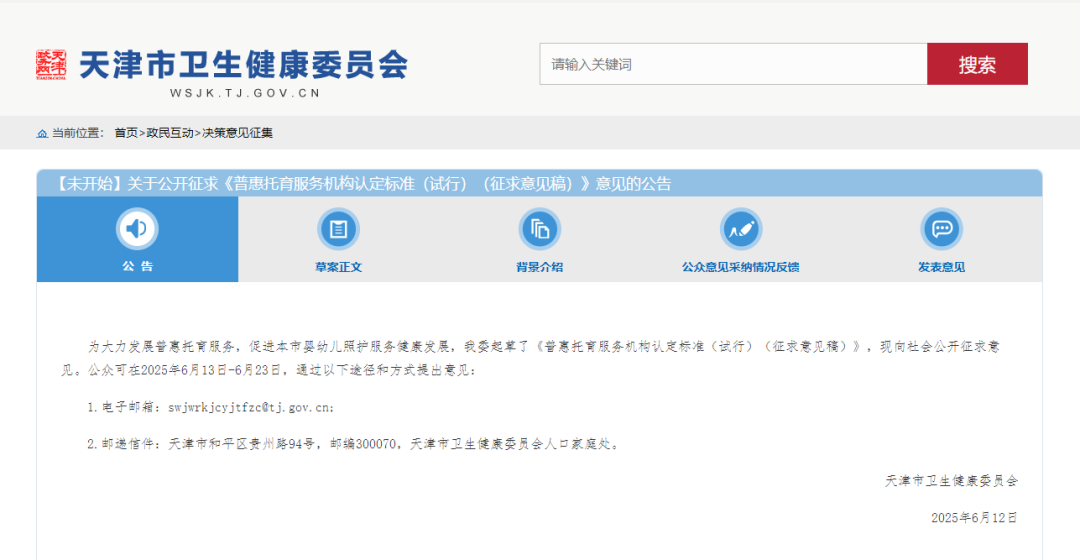Click the signature text 天津市卫生健康委员会
The height and width of the screenshot is (560, 1080).
click(951, 481)
